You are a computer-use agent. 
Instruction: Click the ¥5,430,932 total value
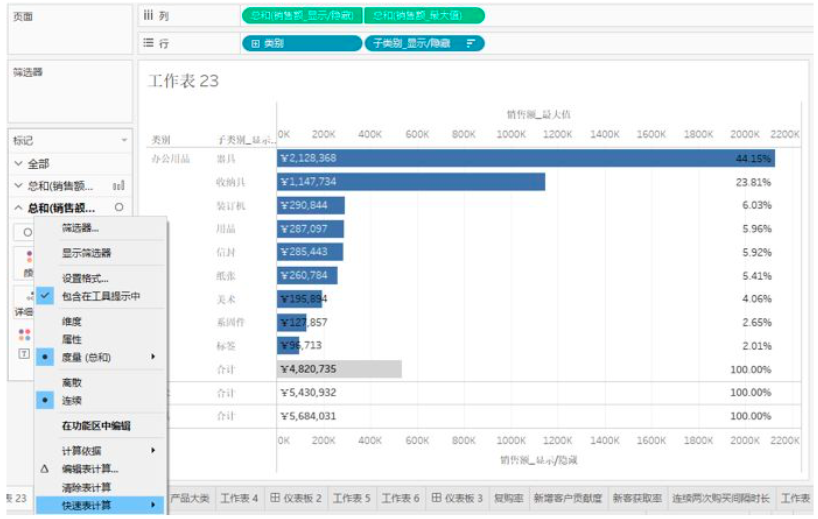308,392
